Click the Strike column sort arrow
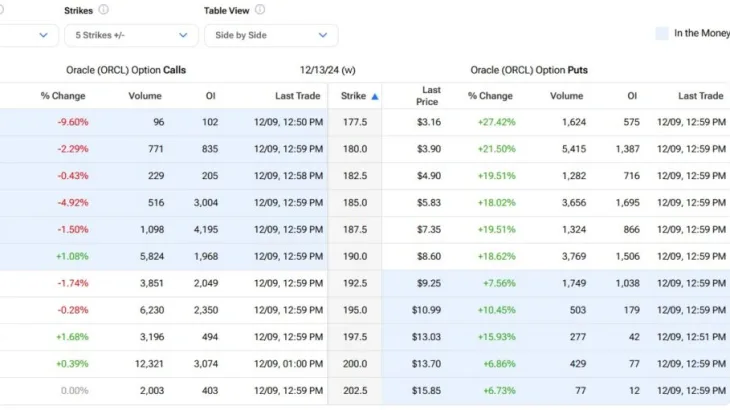 coord(375,97)
